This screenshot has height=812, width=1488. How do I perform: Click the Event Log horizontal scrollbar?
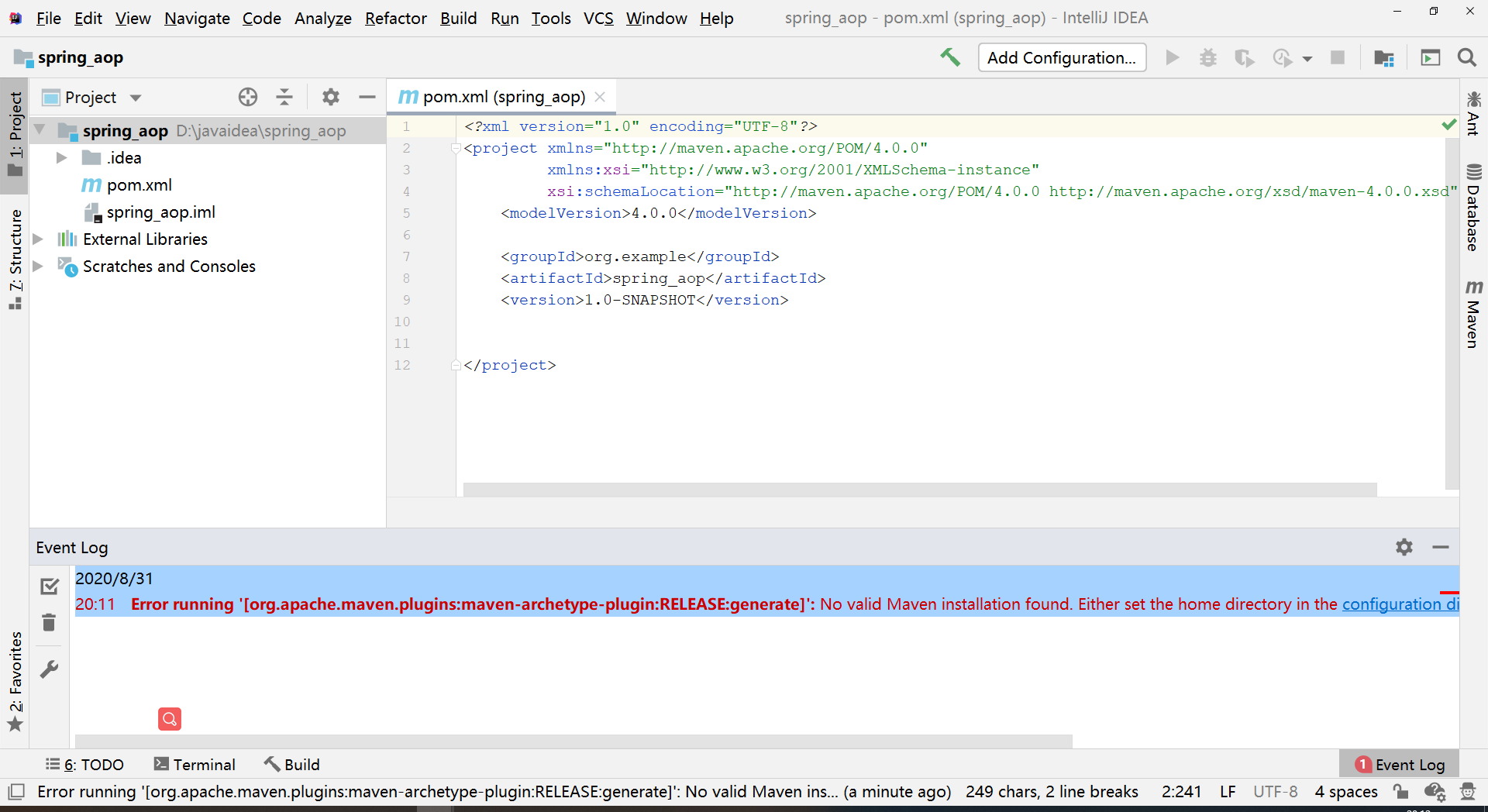(573, 741)
